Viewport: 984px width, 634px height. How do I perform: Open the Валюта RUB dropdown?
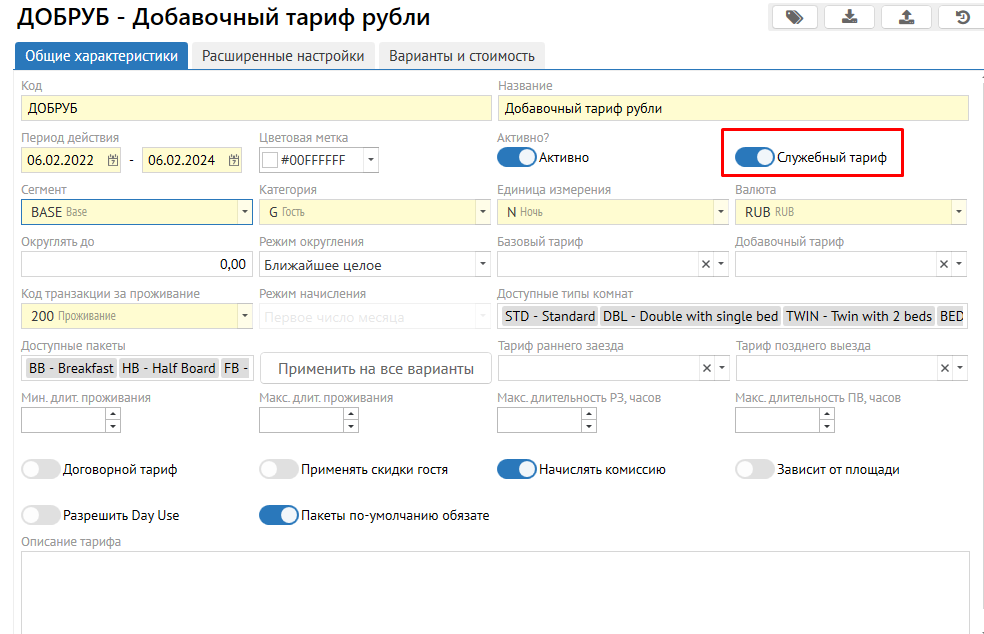click(x=959, y=212)
